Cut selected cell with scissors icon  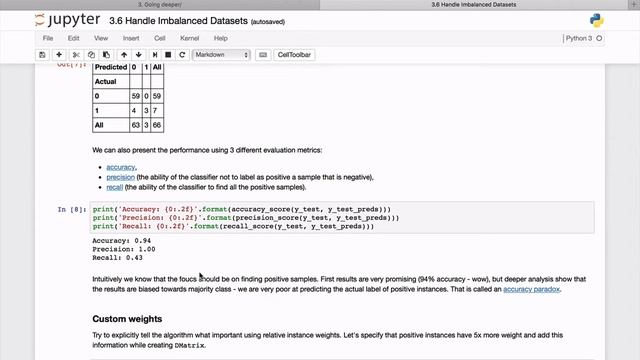[x=76, y=55]
